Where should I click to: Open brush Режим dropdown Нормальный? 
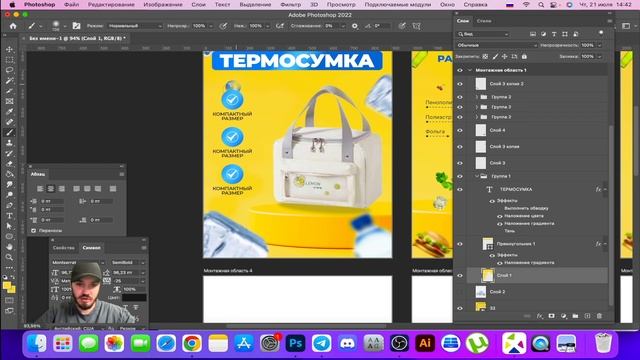point(135,26)
